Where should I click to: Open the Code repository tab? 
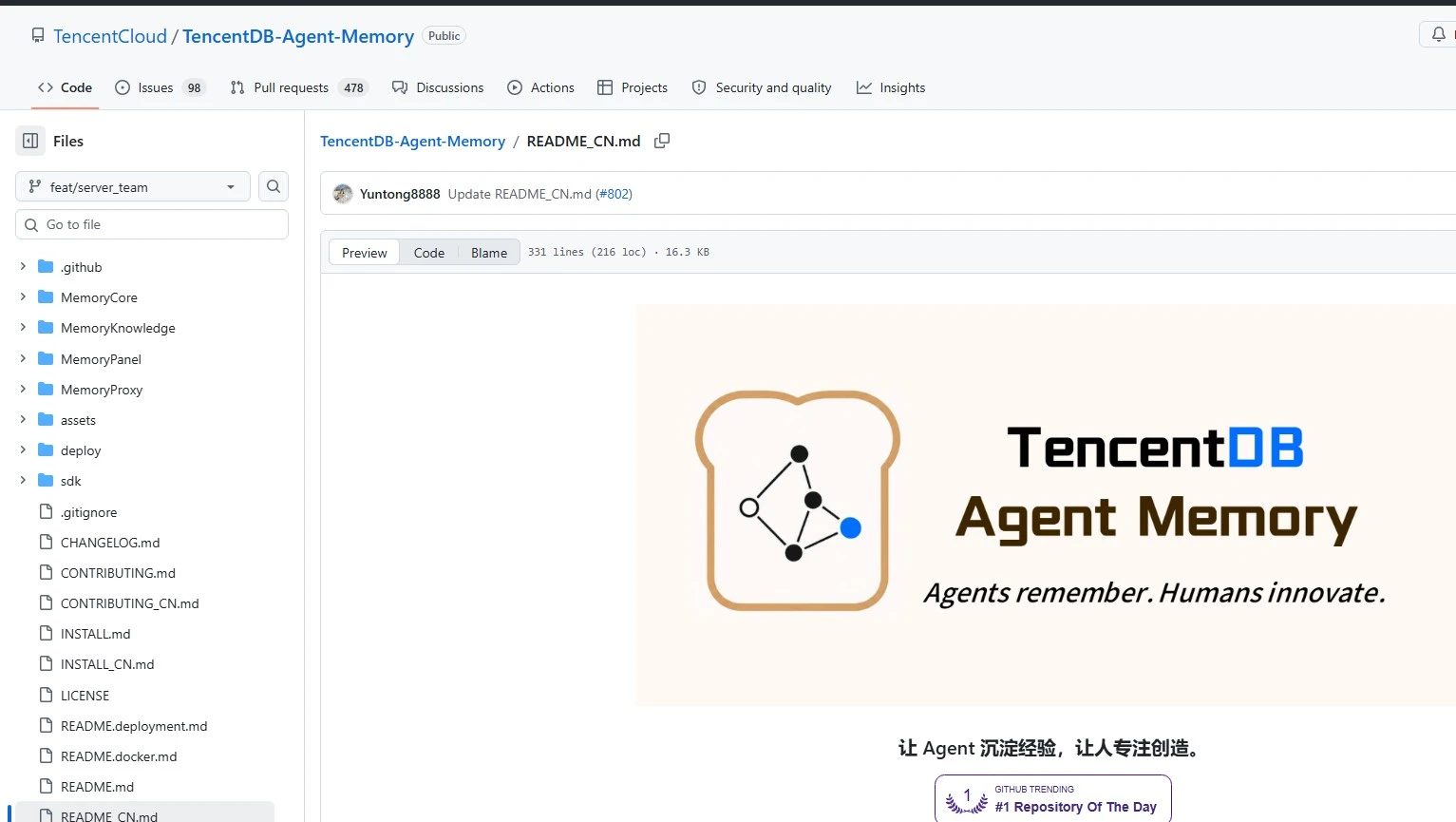pyautogui.click(x=65, y=87)
